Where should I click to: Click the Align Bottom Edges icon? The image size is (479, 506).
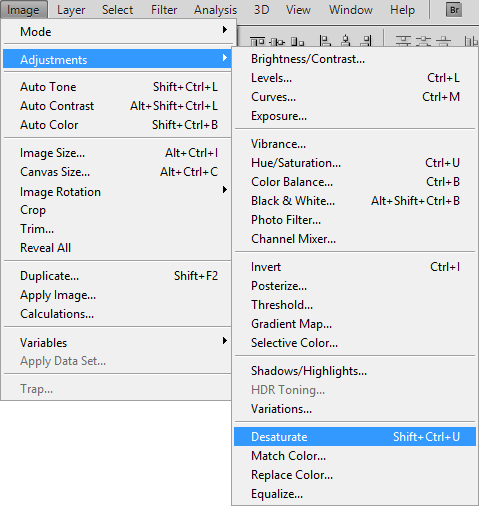pos(297,42)
